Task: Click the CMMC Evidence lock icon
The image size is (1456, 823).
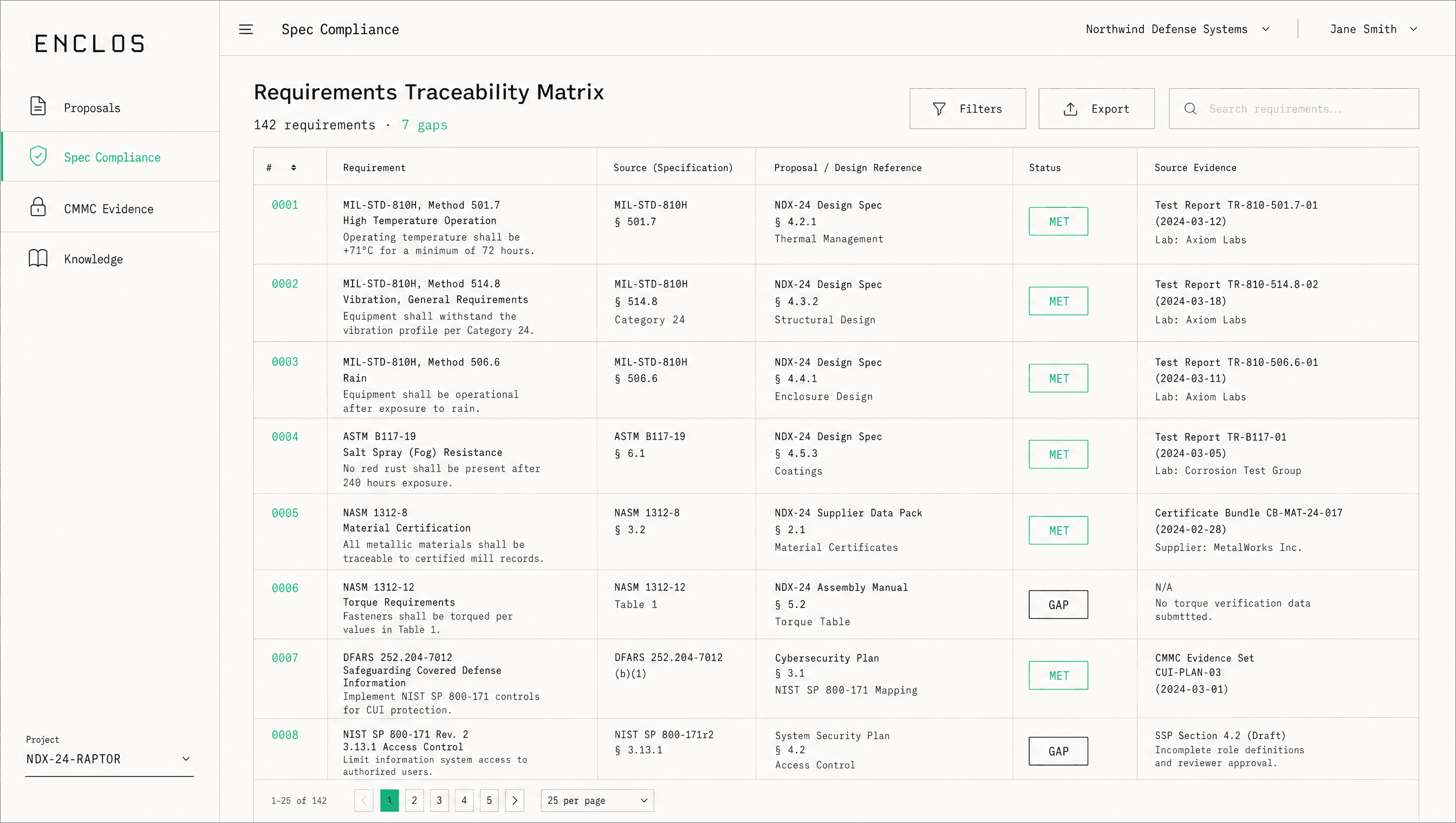Action: click(x=38, y=207)
